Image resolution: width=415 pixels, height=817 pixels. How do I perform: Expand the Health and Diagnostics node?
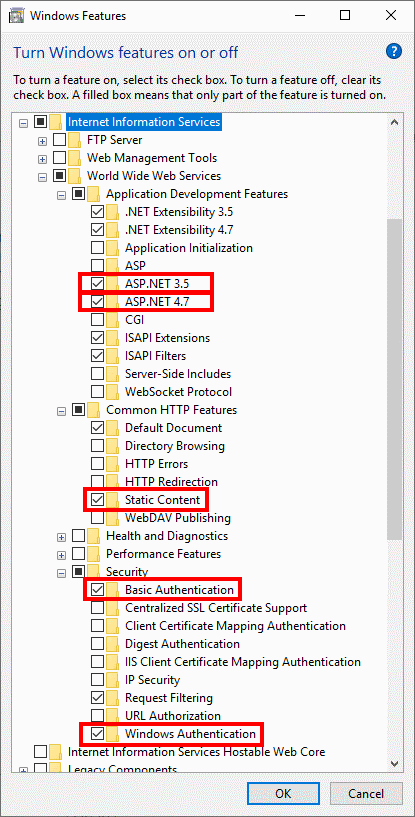[62, 536]
